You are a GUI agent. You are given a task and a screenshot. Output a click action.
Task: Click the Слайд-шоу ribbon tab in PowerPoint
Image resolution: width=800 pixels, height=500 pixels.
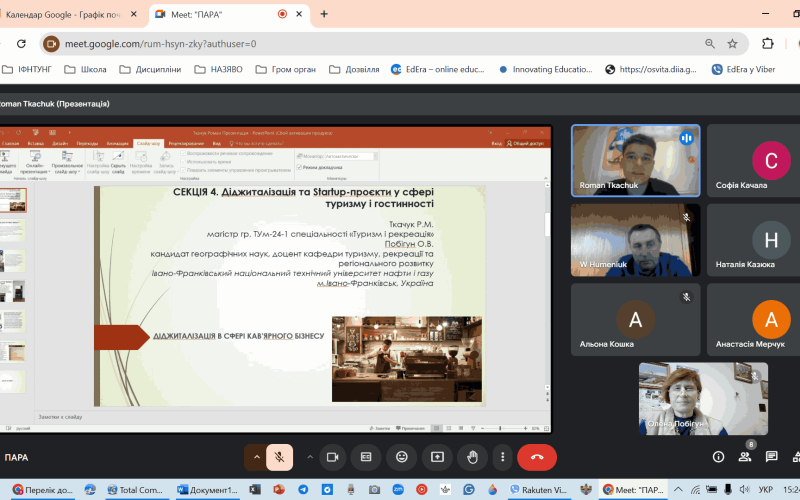coord(148,143)
